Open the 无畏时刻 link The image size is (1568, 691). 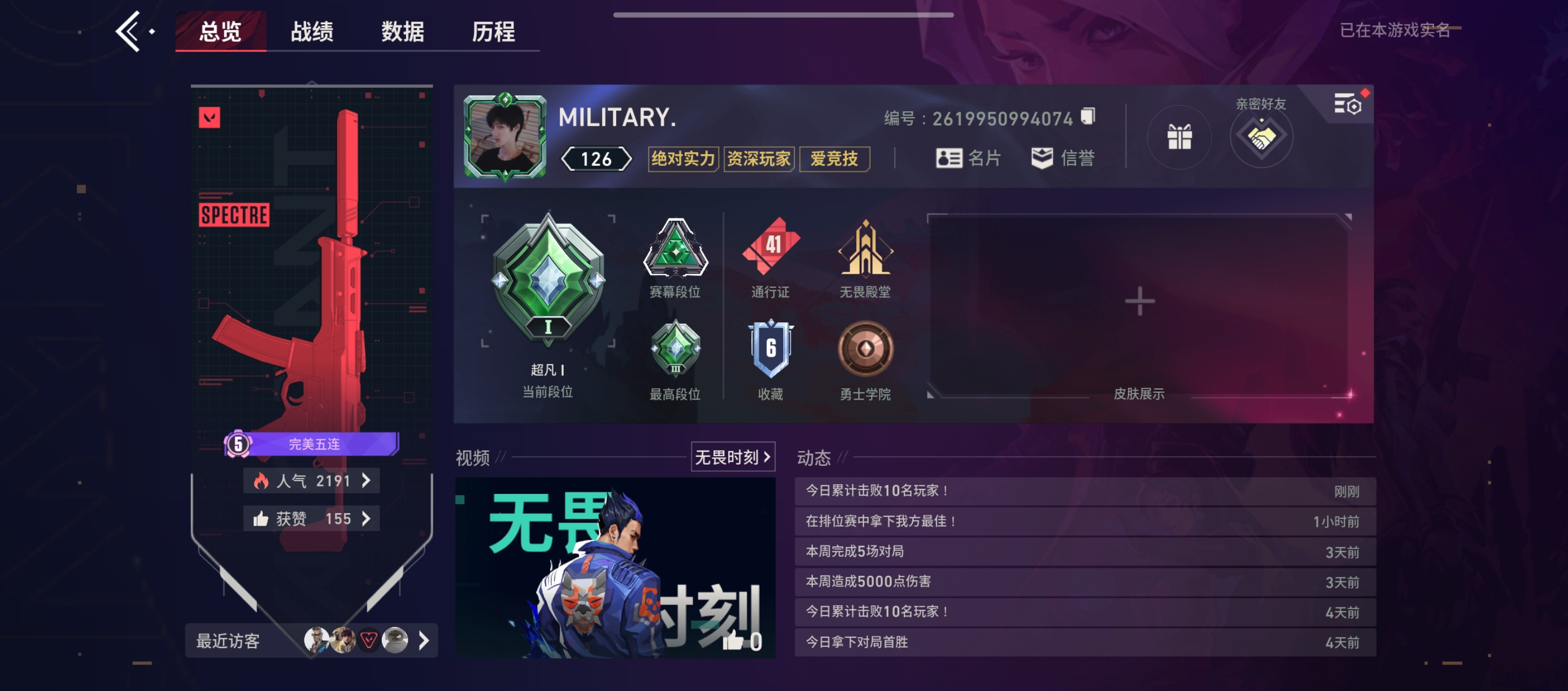733,457
